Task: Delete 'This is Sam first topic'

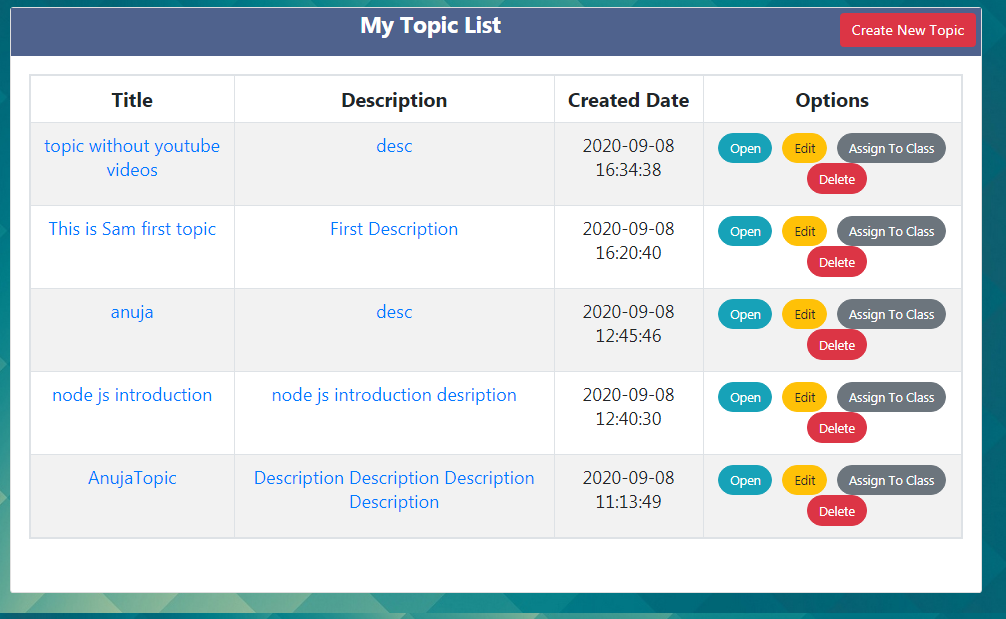Action: 837,262
